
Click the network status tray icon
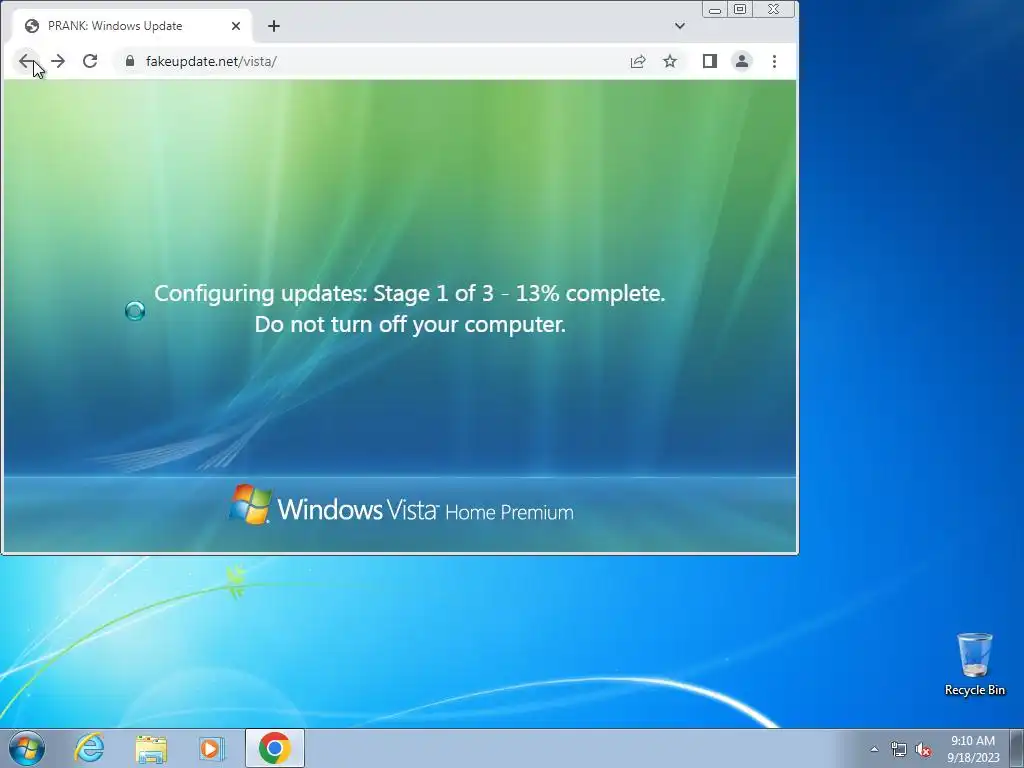[x=899, y=750]
